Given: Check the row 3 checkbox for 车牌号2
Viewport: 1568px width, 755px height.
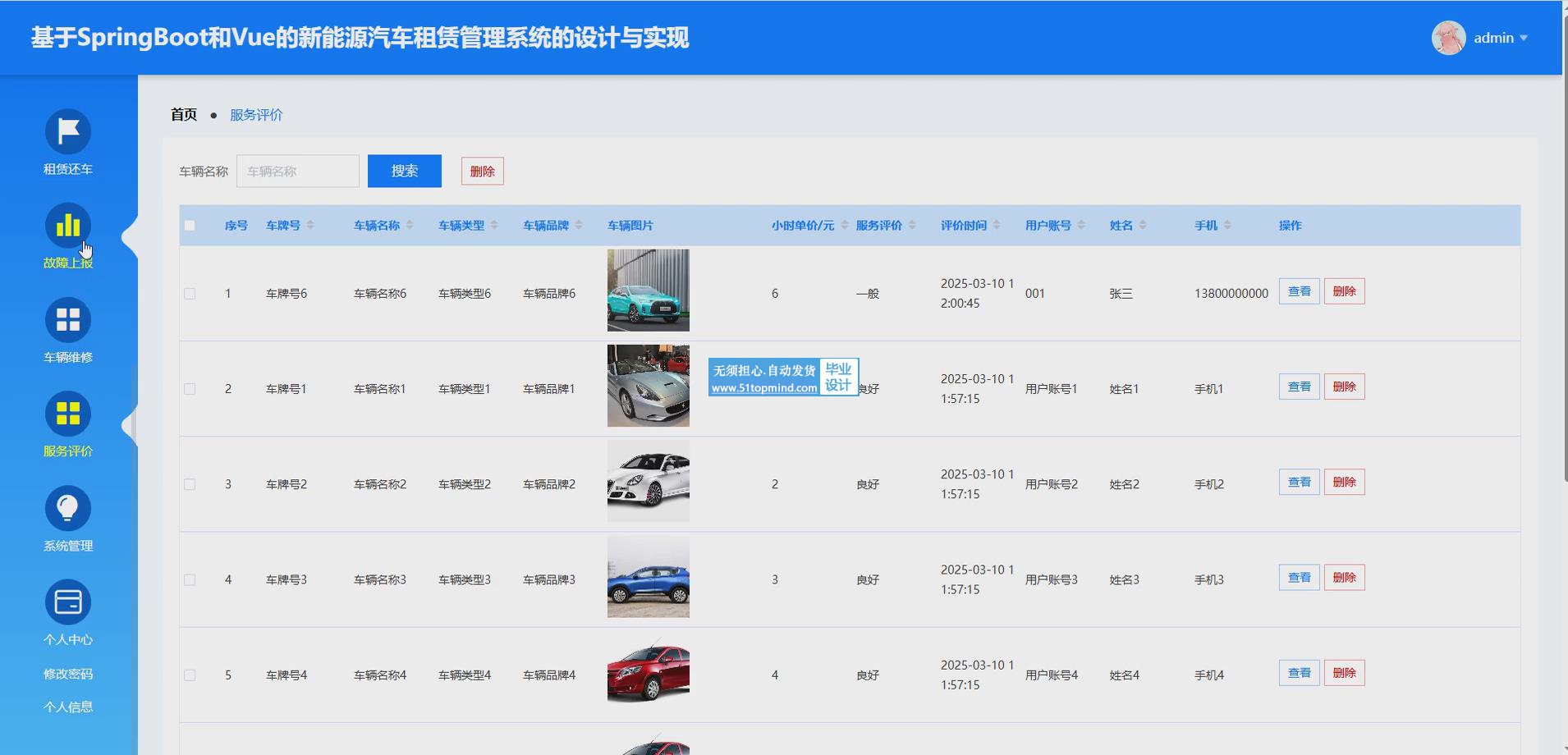Looking at the screenshot, I should [190, 485].
